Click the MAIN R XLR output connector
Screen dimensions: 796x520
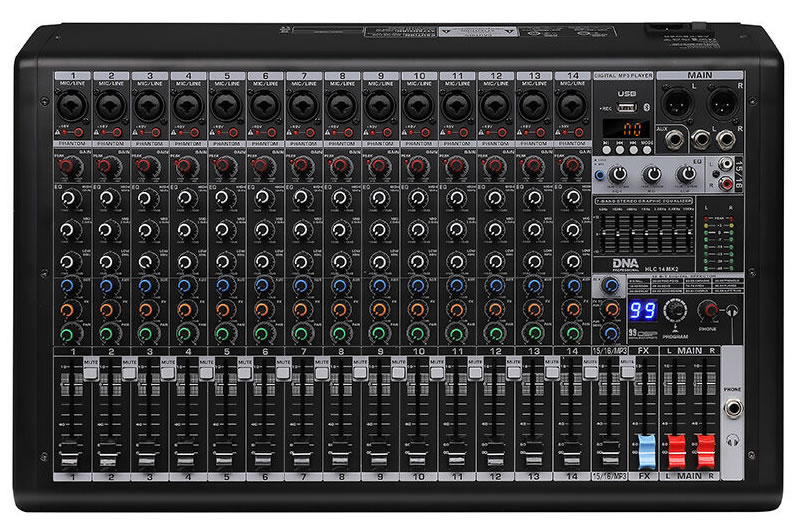pyautogui.click(x=723, y=103)
